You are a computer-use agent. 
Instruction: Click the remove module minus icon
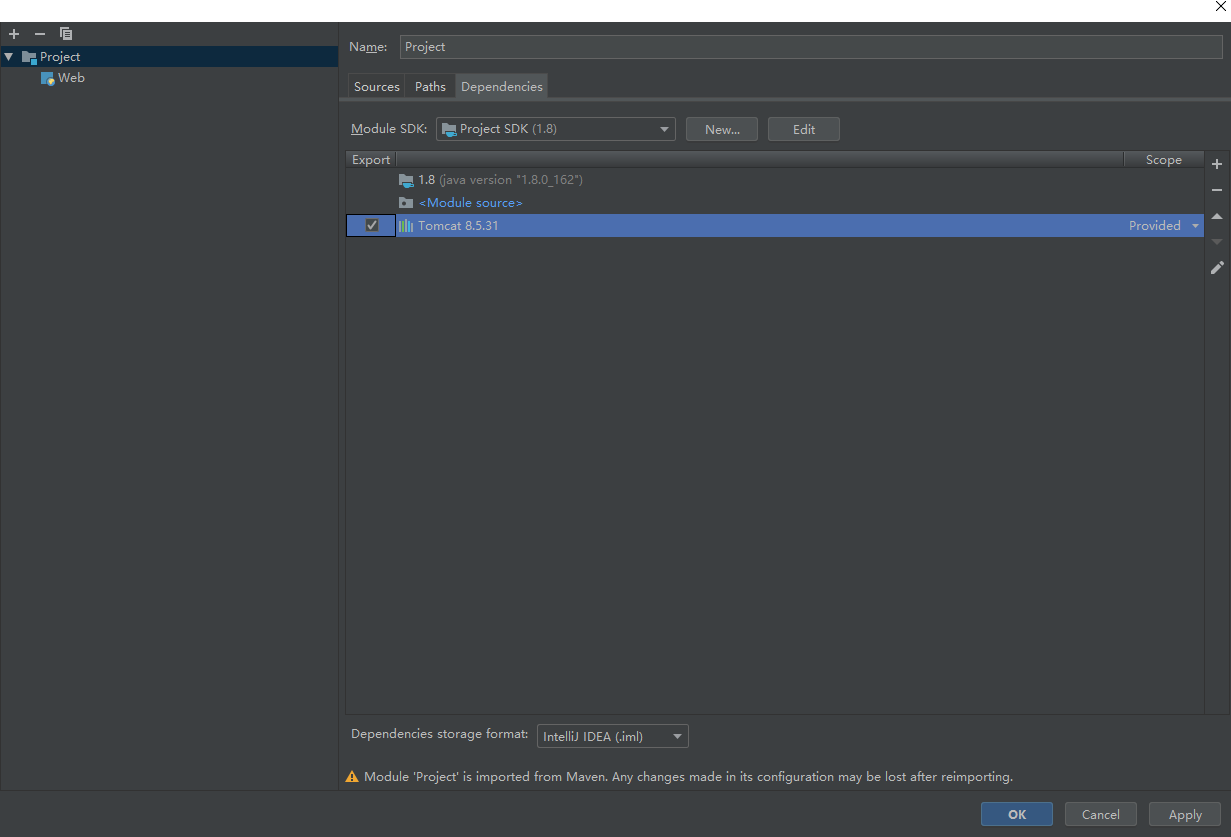(40, 34)
